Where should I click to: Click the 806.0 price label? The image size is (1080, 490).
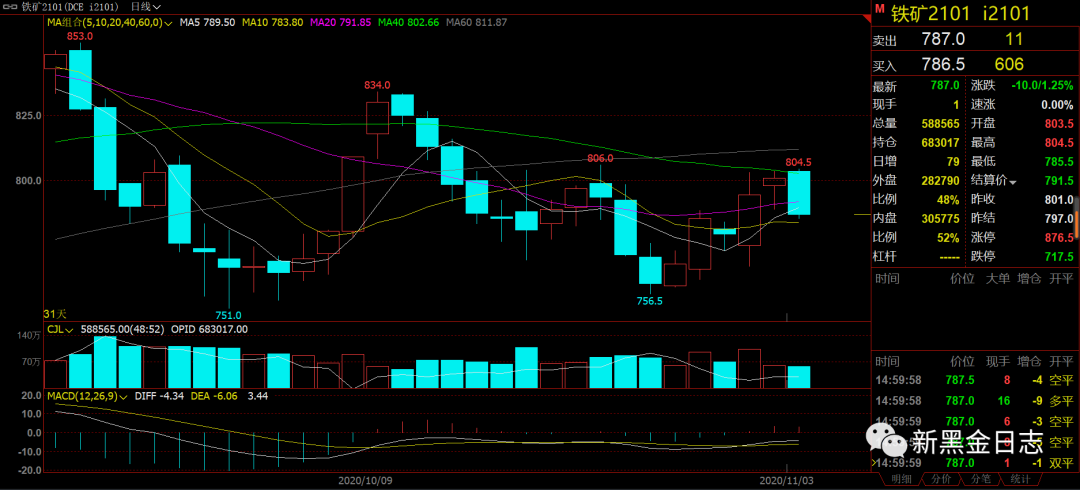tap(600, 158)
